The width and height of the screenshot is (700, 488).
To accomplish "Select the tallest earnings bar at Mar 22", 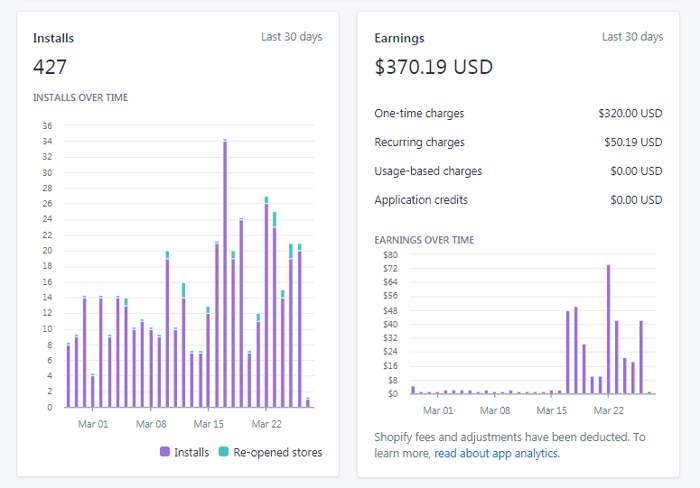I will click(608, 329).
